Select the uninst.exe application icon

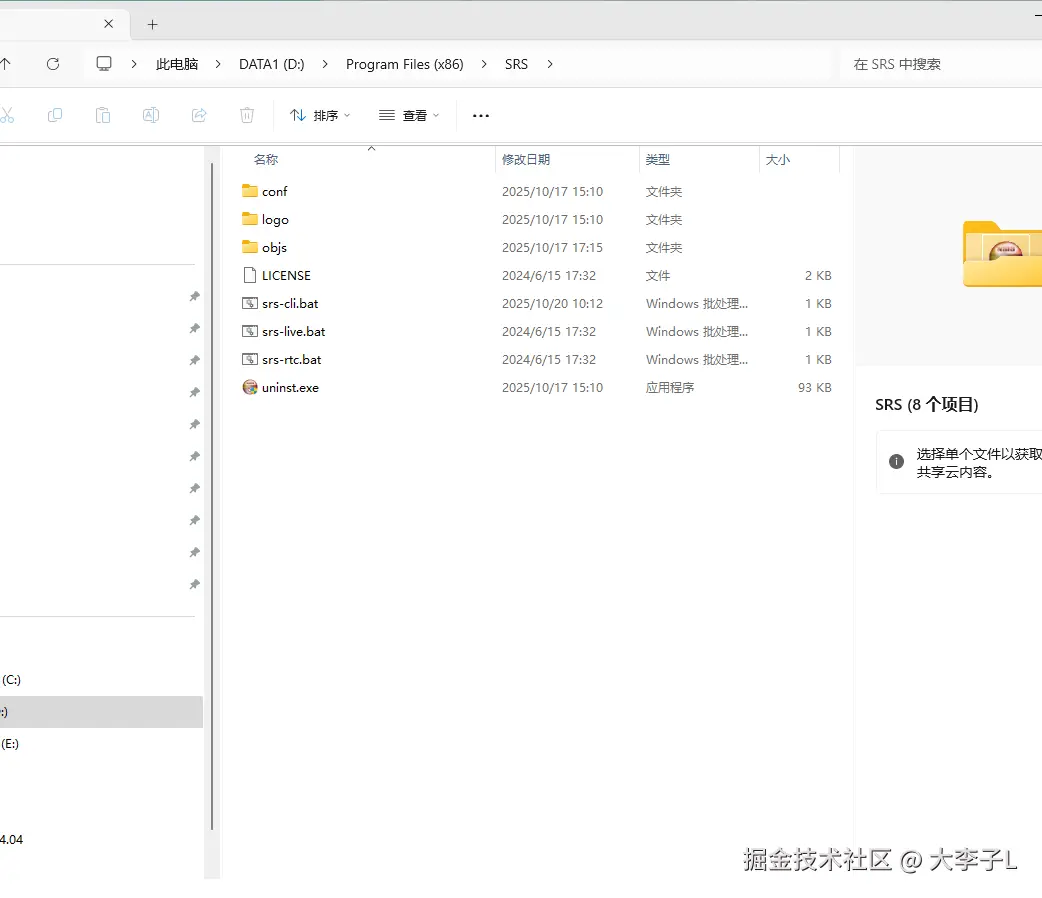click(250, 387)
